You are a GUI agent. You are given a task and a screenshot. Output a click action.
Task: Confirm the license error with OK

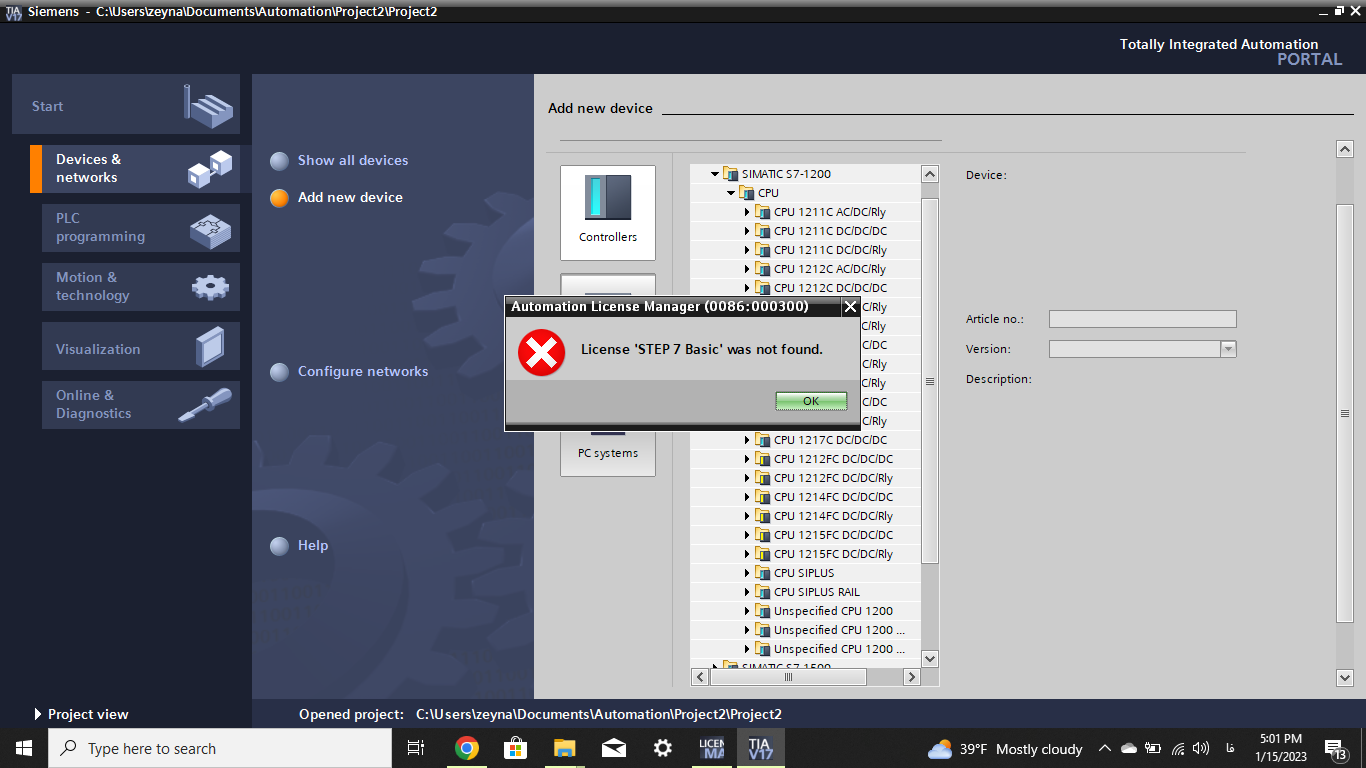[811, 401]
